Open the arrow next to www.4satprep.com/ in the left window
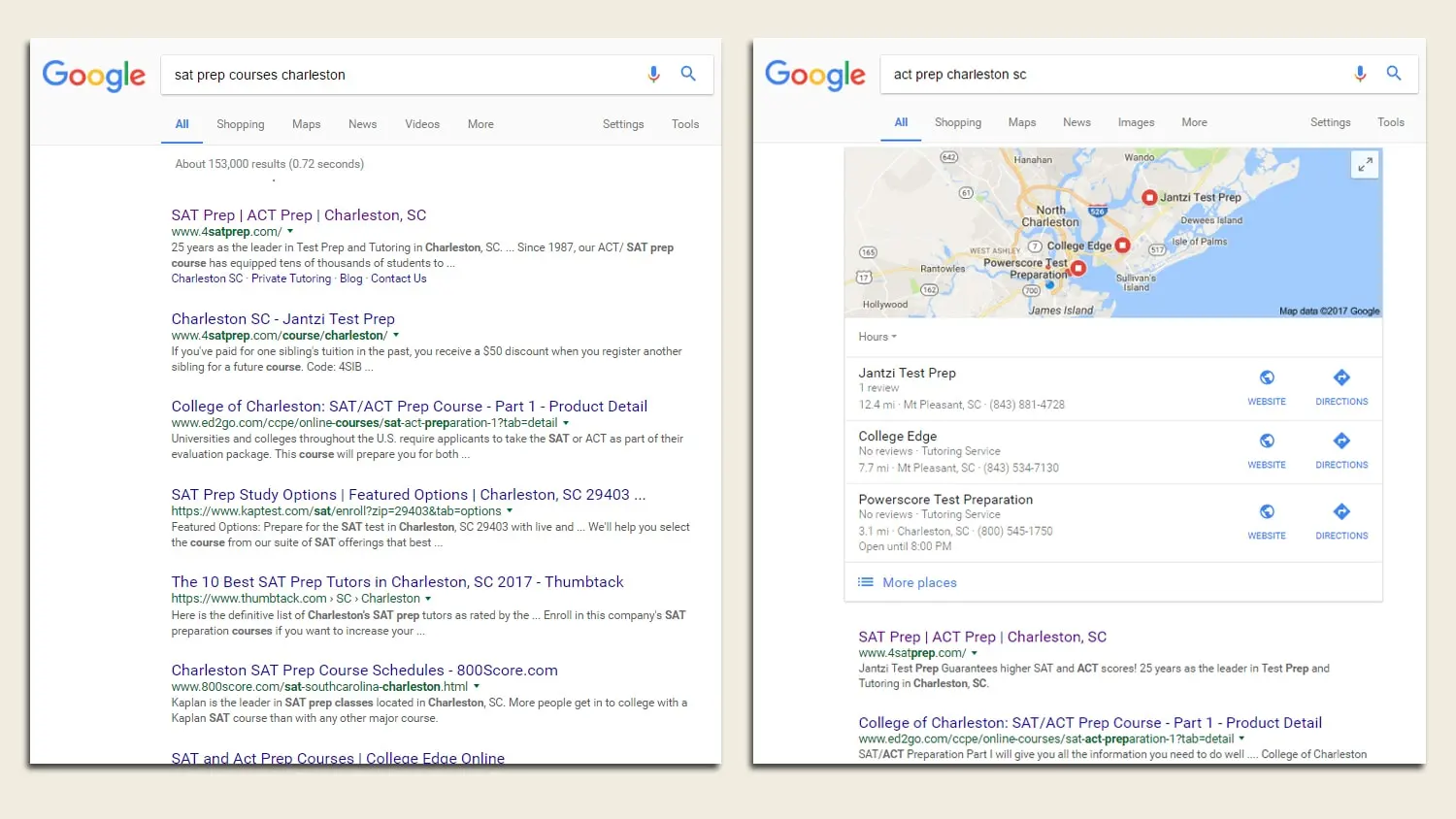 (290, 232)
